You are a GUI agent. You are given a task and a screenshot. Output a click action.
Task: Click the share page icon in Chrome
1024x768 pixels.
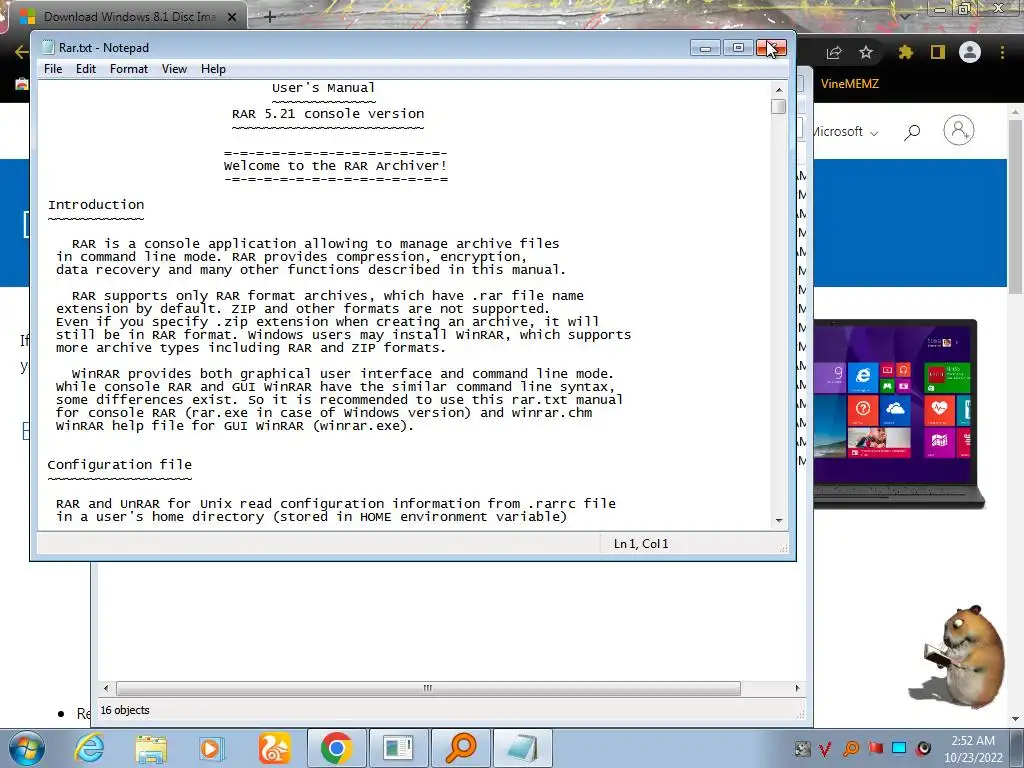pos(834,52)
